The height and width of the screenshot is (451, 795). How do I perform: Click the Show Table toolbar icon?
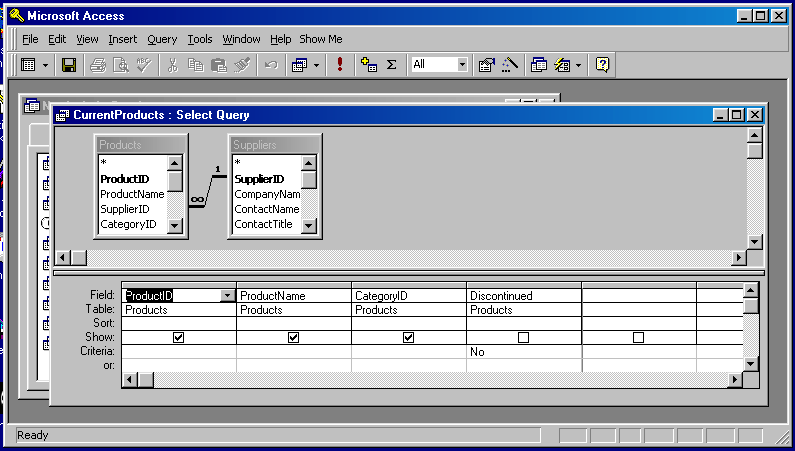tap(369, 65)
